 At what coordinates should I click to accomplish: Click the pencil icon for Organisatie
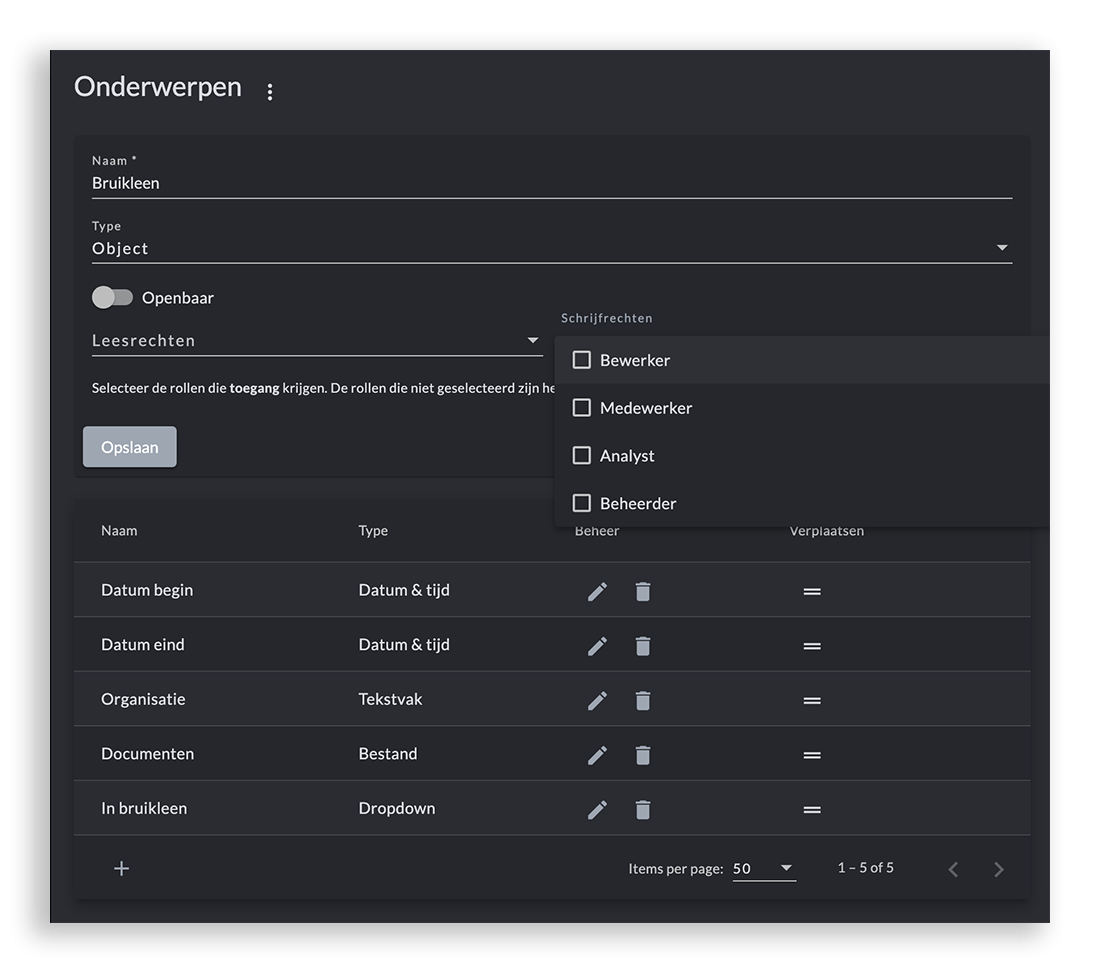(x=597, y=701)
